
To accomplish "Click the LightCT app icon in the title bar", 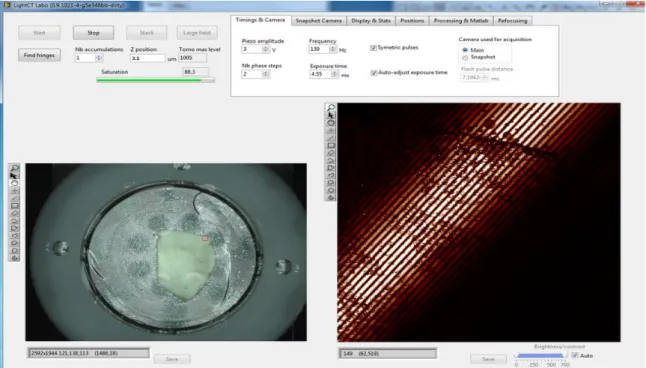I will pos(7,5).
